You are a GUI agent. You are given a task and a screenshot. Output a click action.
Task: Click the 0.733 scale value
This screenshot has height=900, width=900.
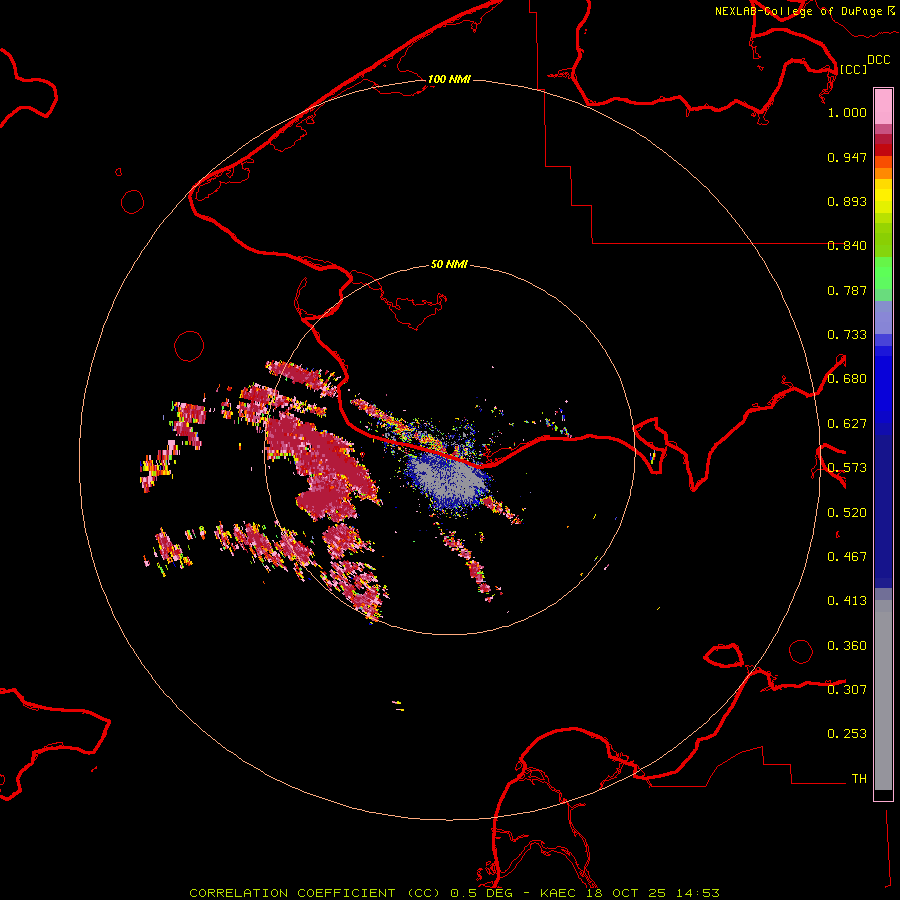847,335
